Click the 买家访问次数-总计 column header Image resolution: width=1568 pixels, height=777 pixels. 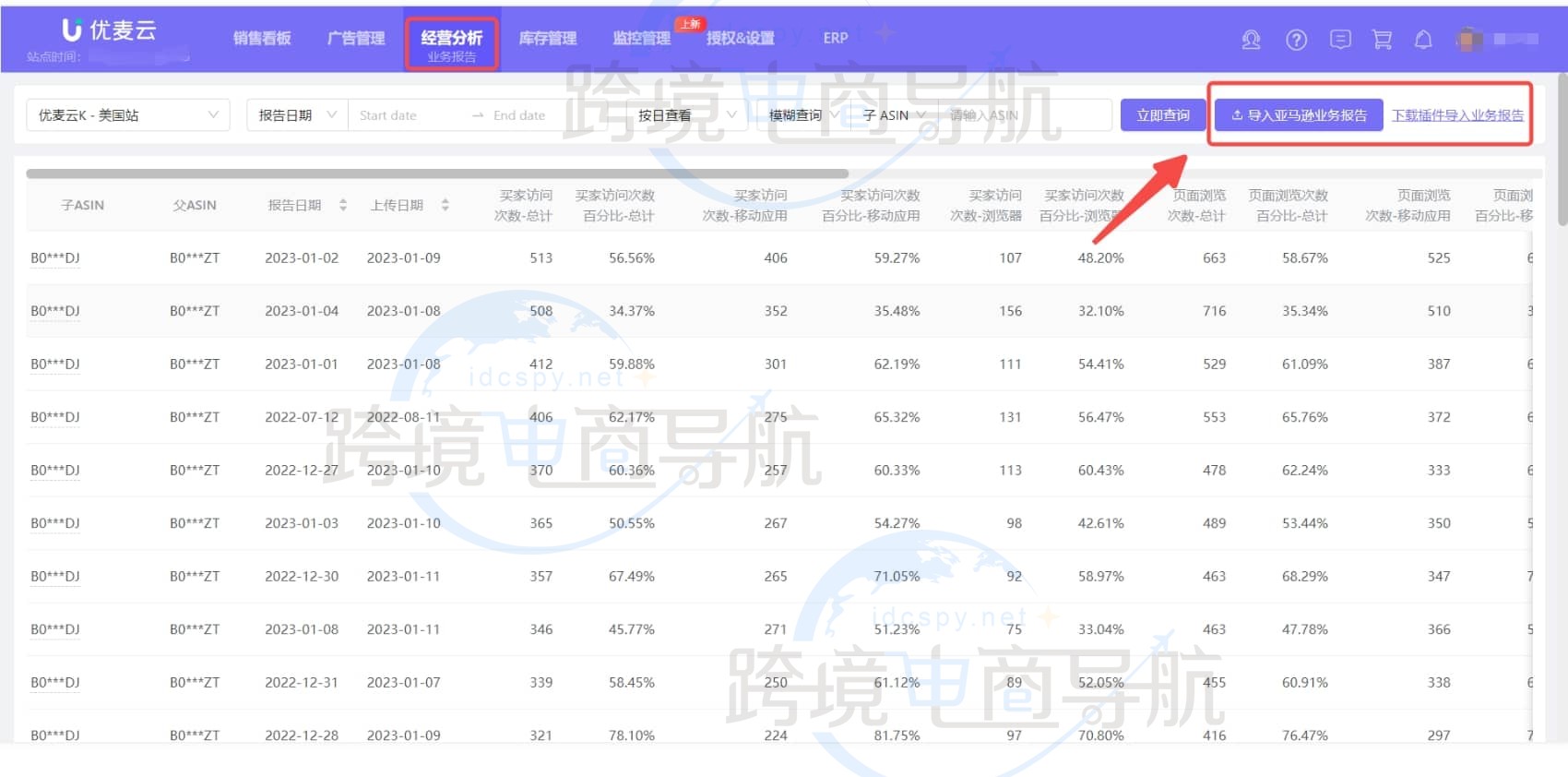coord(523,205)
